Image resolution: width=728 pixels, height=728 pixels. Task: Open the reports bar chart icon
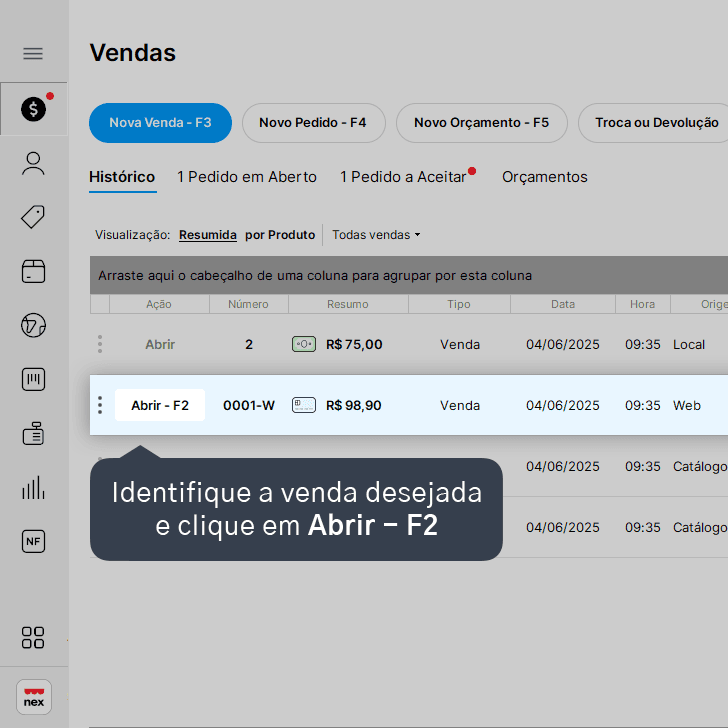(x=33, y=488)
